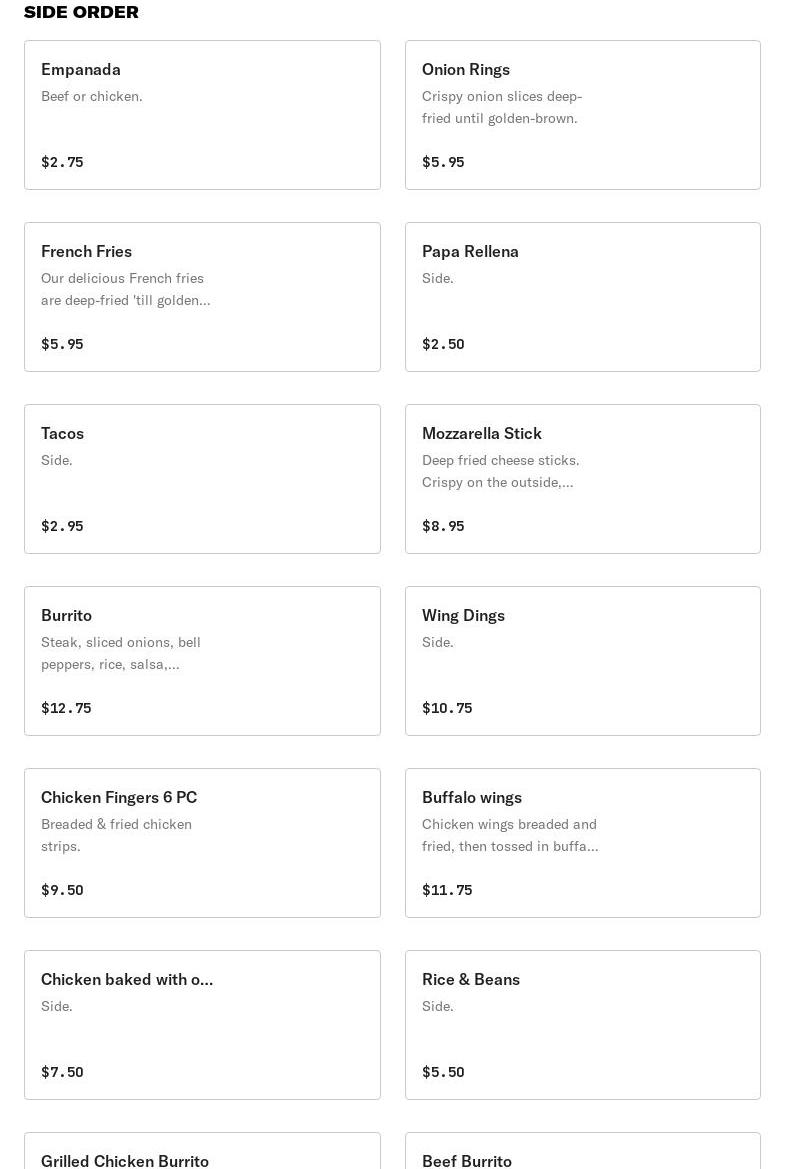This screenshot has height=1169, width=785.
Task: Select the Buffalo wings item
Action: click(x=582, y=842)
